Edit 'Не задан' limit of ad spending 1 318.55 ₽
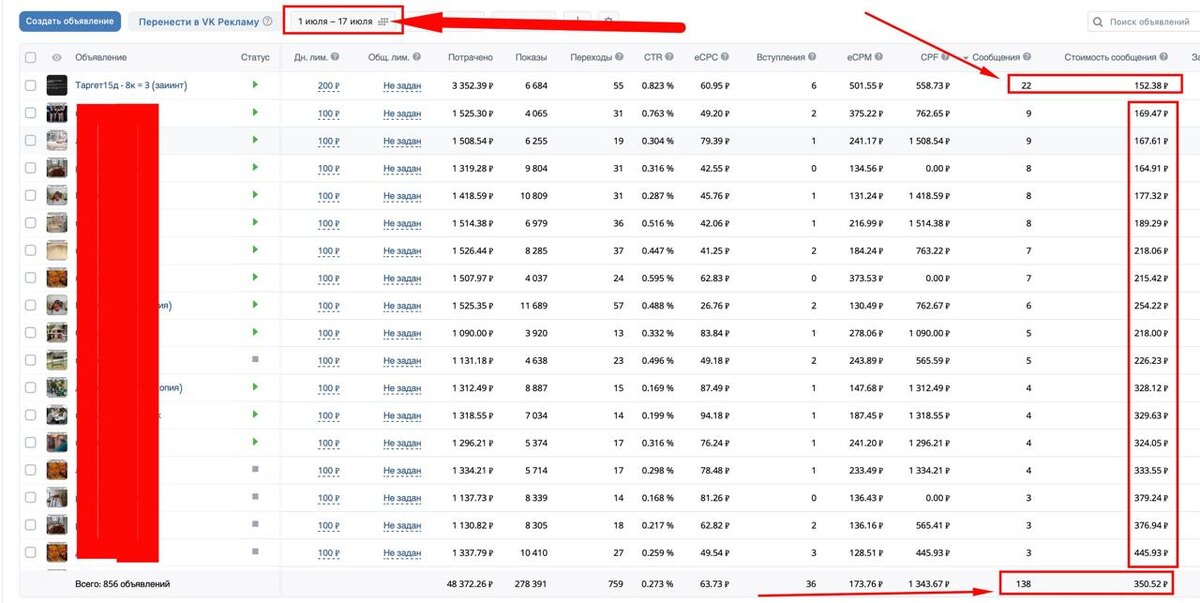 pos(402,415)
